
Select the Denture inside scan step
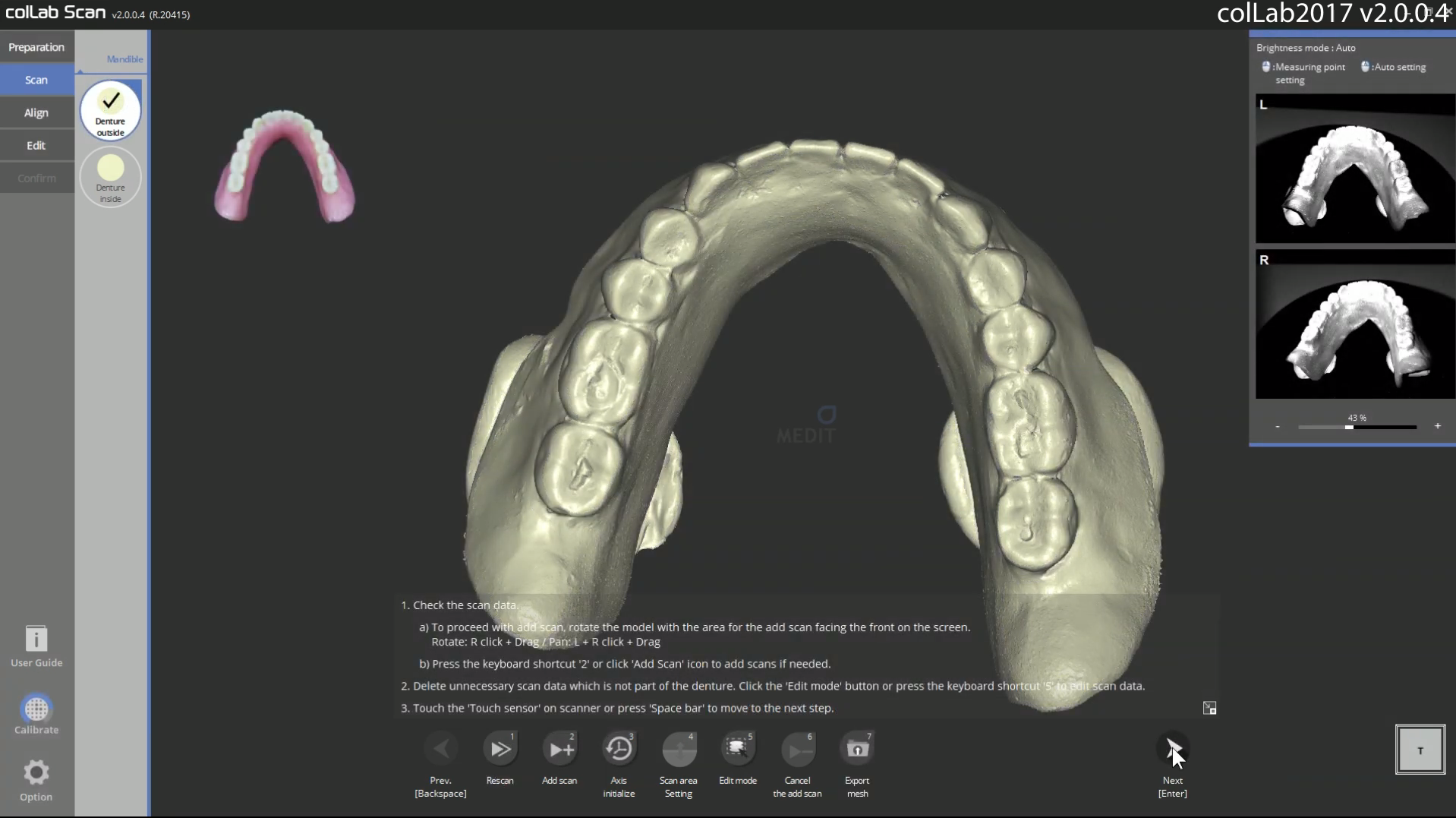point(111,177)
